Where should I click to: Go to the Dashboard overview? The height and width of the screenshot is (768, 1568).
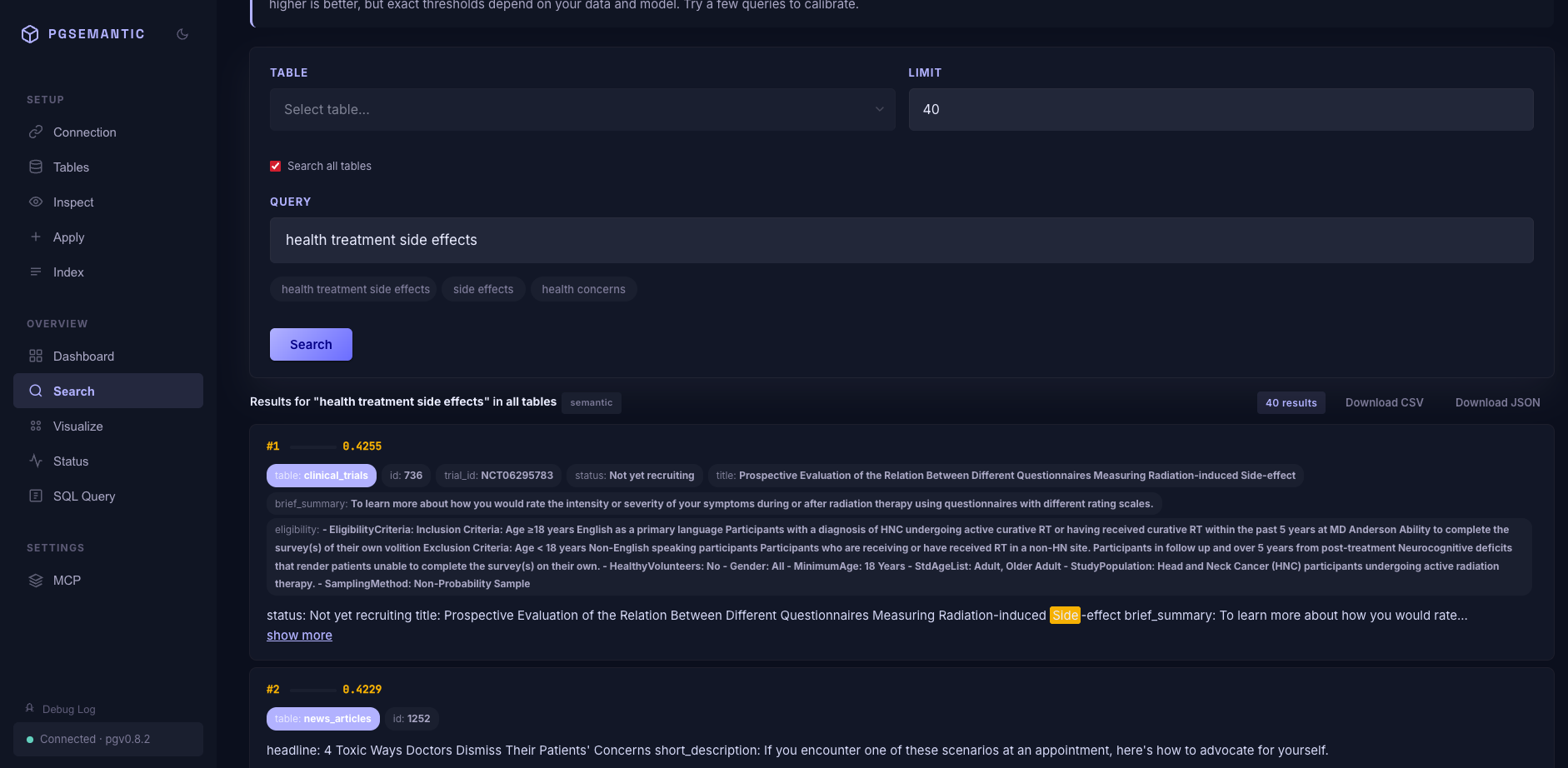pos(83,356)
